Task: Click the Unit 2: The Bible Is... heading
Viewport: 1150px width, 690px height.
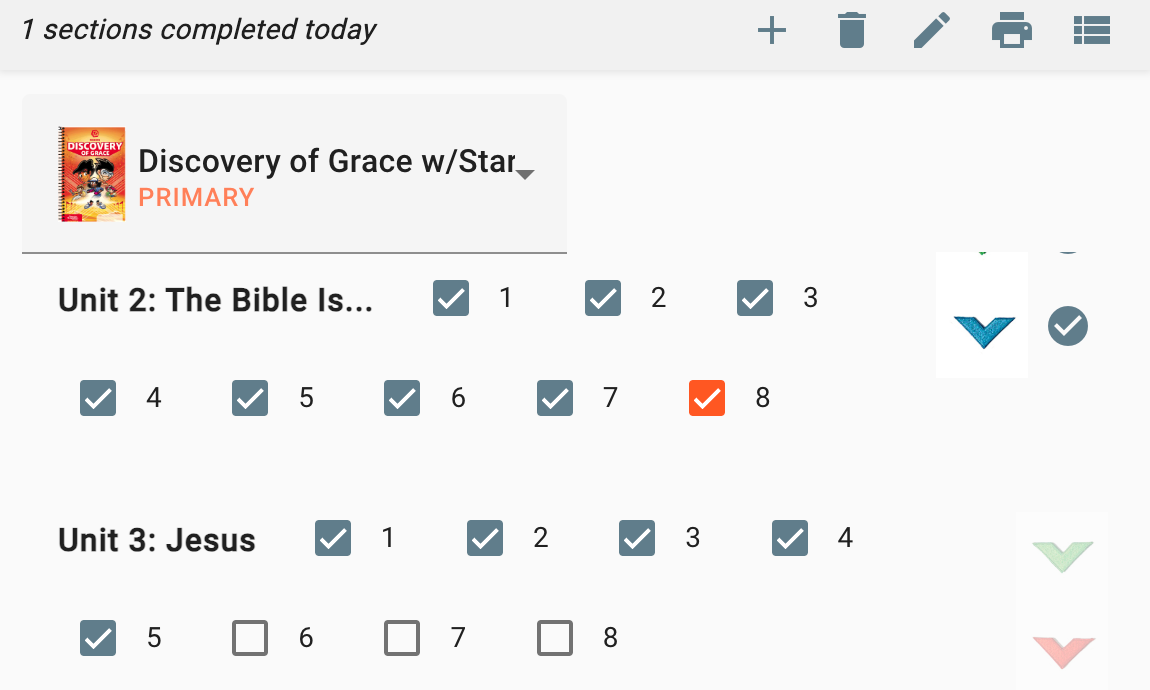Action: pyautogui.click(x=215, y=300)
